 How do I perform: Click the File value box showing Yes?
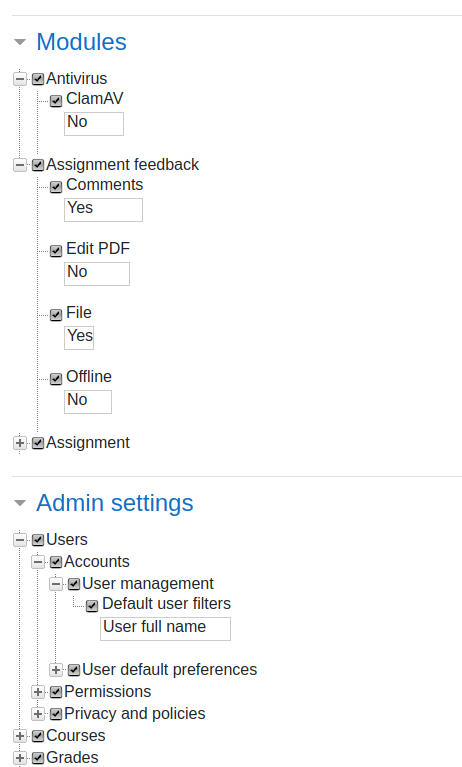tap(79, 338)
